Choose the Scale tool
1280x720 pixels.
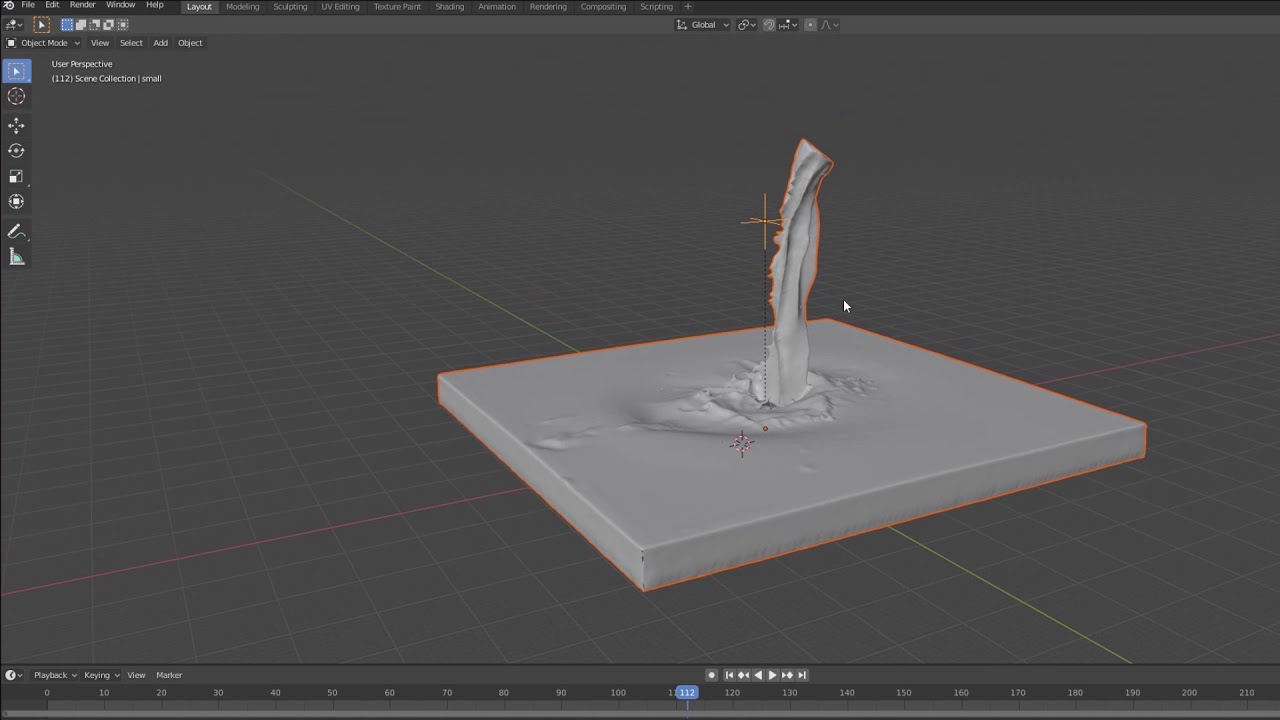pos(16,177)
